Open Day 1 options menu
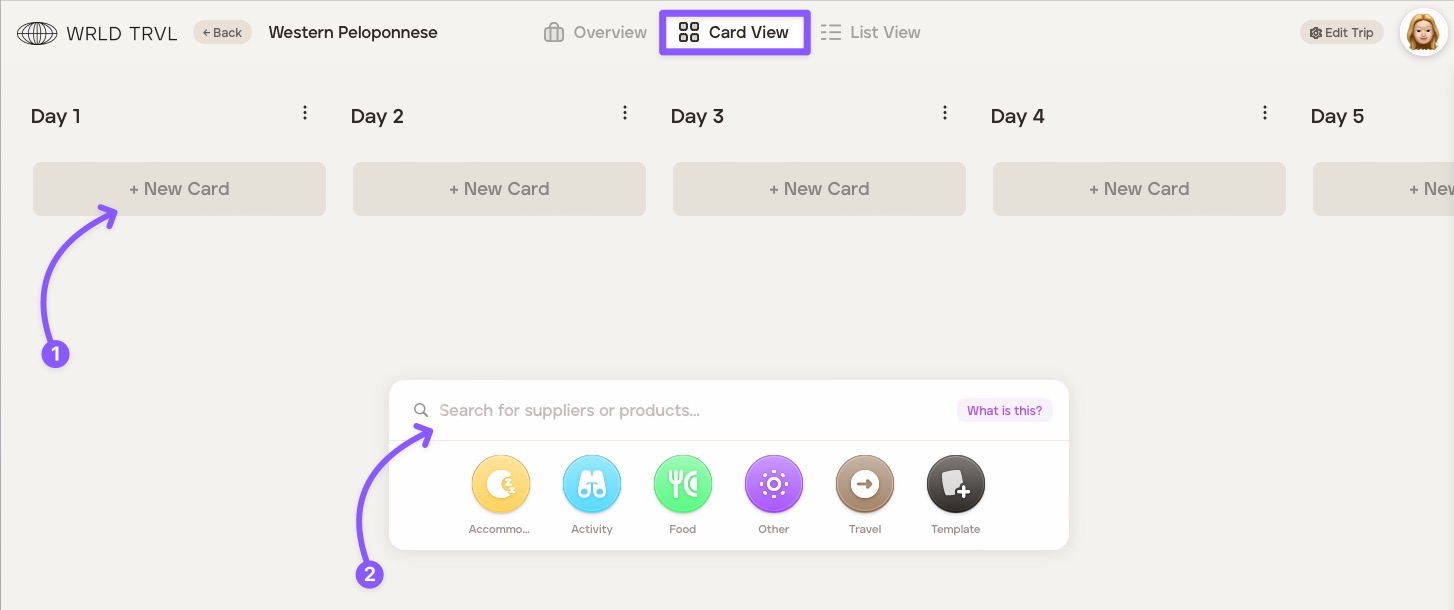The image size is (1454, 610). click(x=305, y=113)
